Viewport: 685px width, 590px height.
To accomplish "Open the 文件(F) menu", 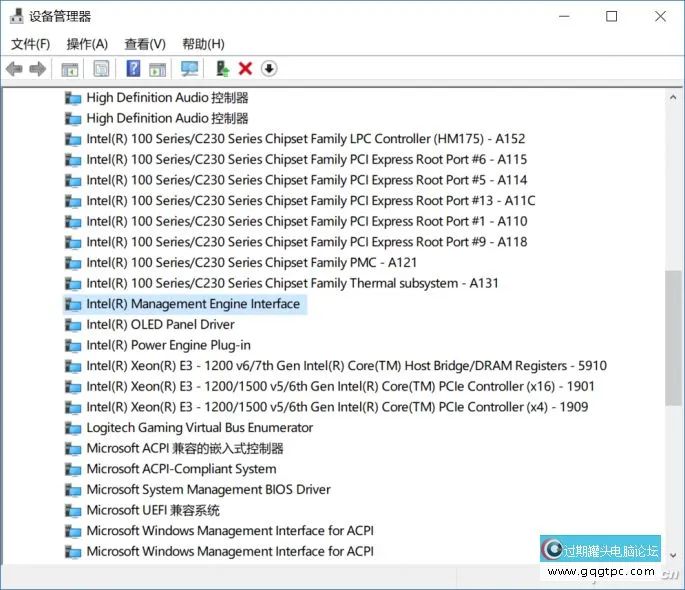I will (30, 44).
